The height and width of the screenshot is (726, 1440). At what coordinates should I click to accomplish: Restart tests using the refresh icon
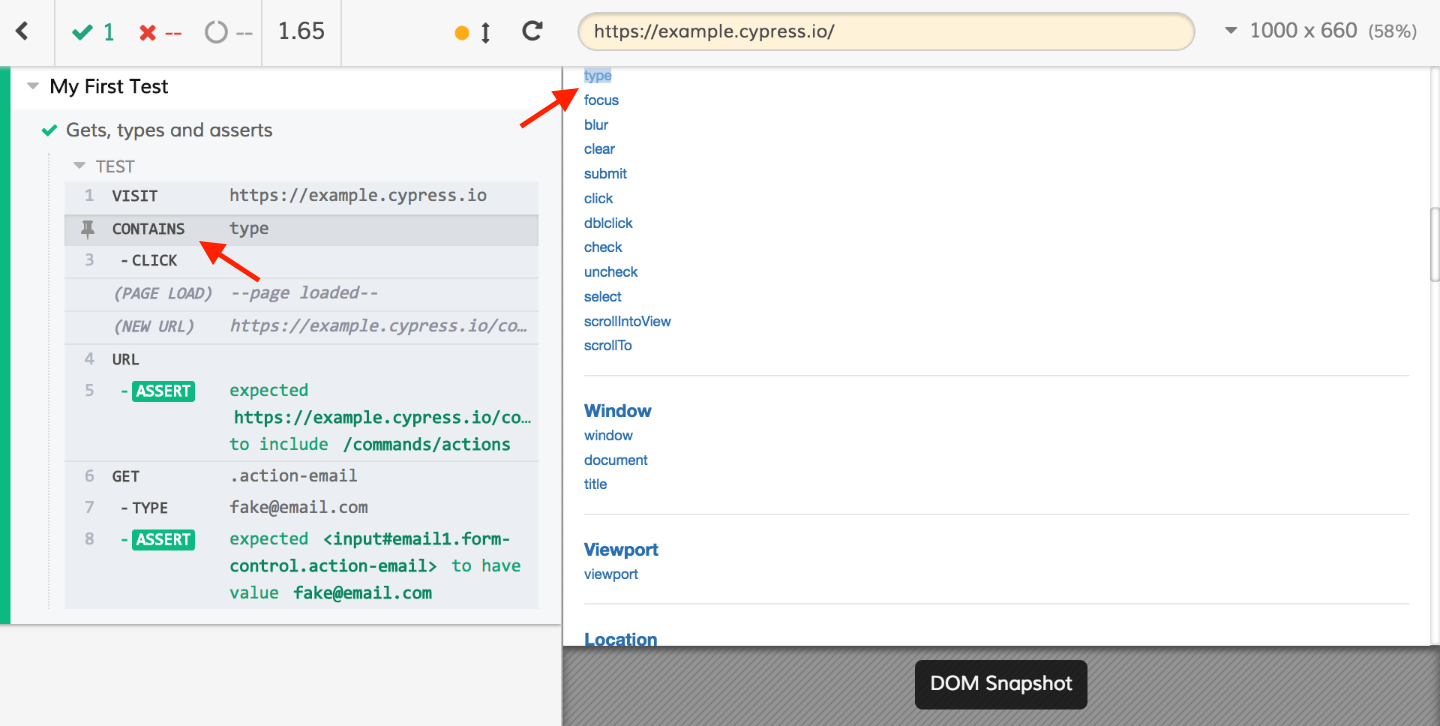click(x=531, y=31)
